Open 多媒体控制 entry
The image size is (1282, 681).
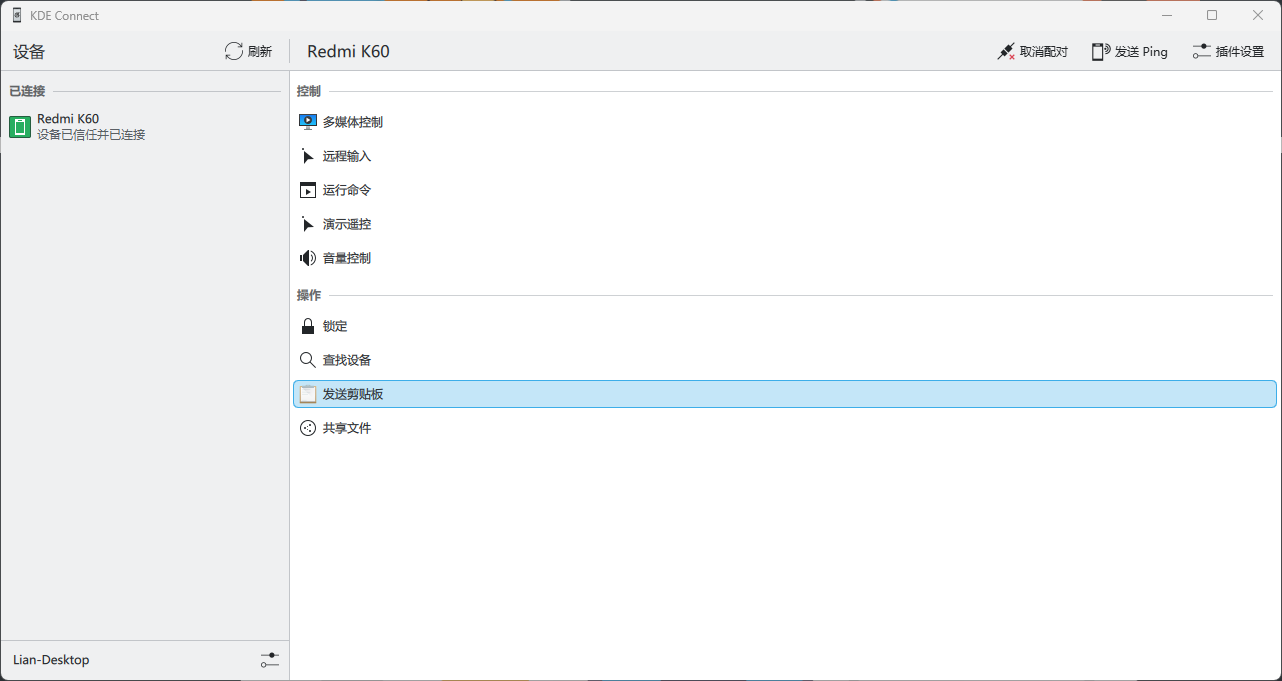(x=785, y=122)
